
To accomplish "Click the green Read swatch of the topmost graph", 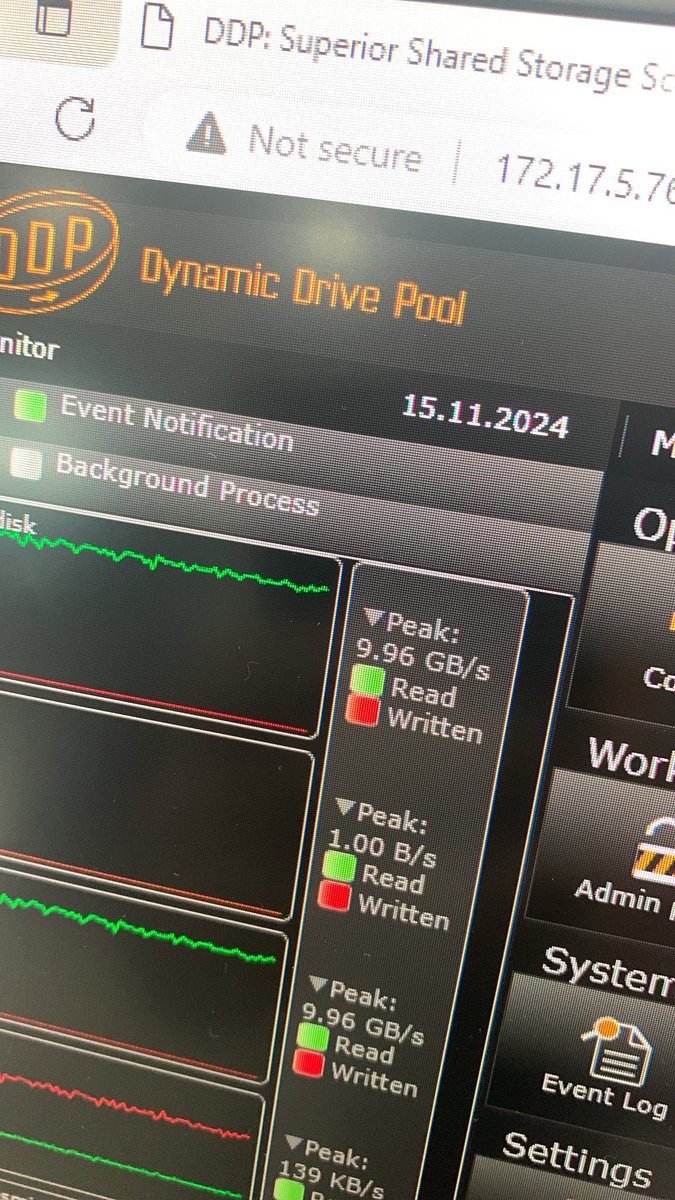I will 369,680.
